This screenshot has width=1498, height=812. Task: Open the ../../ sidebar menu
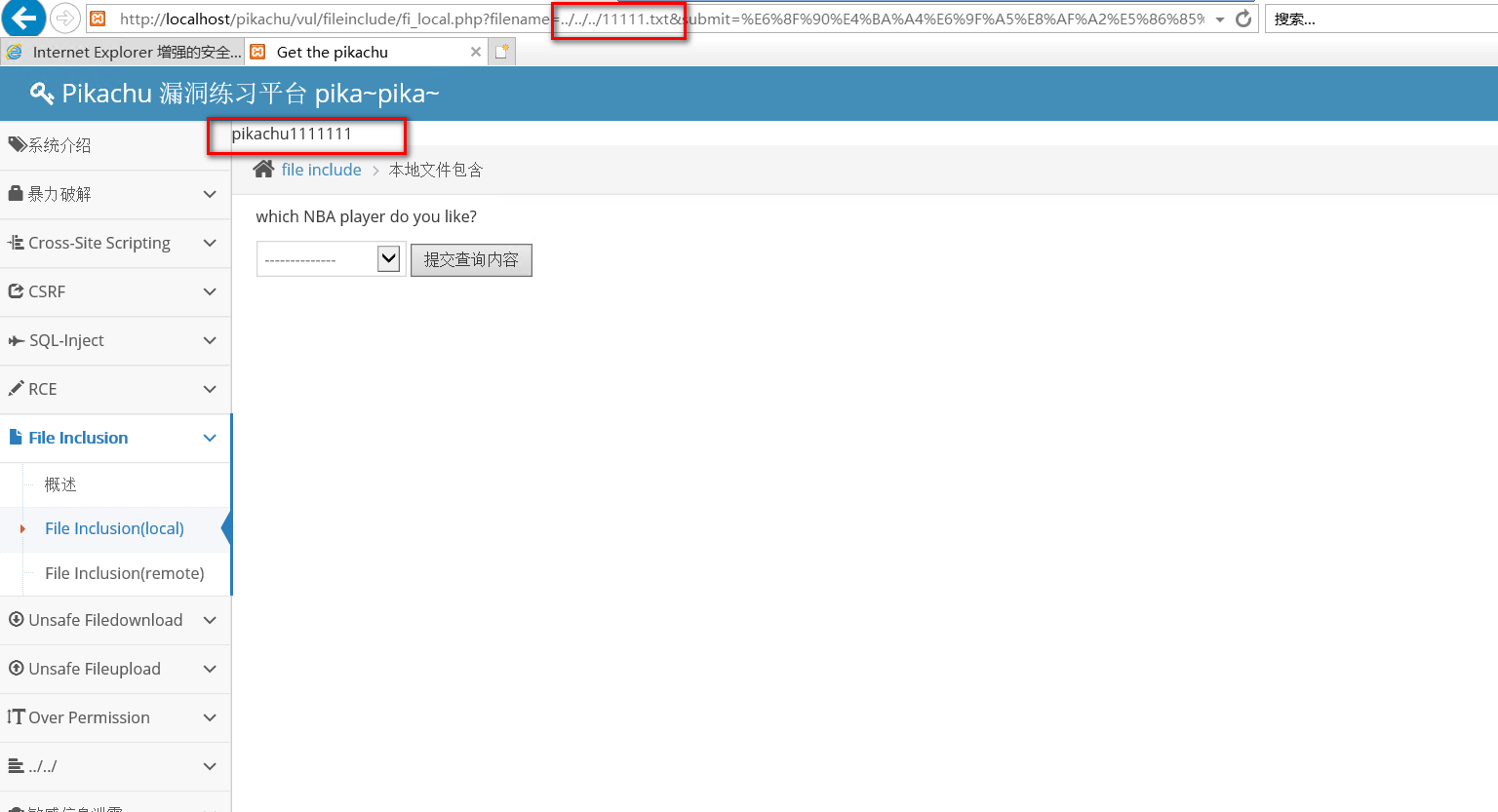point(115,766)
